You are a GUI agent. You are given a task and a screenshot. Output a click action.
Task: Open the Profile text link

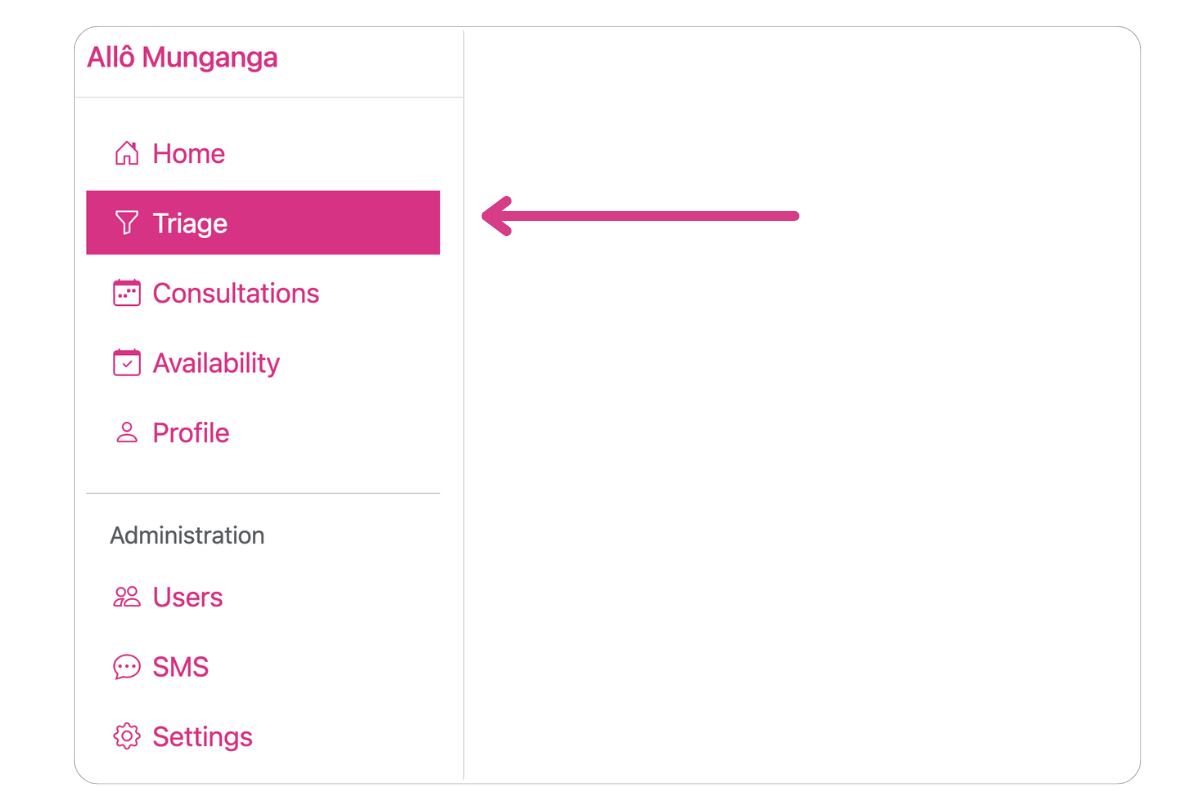[191, 433]
